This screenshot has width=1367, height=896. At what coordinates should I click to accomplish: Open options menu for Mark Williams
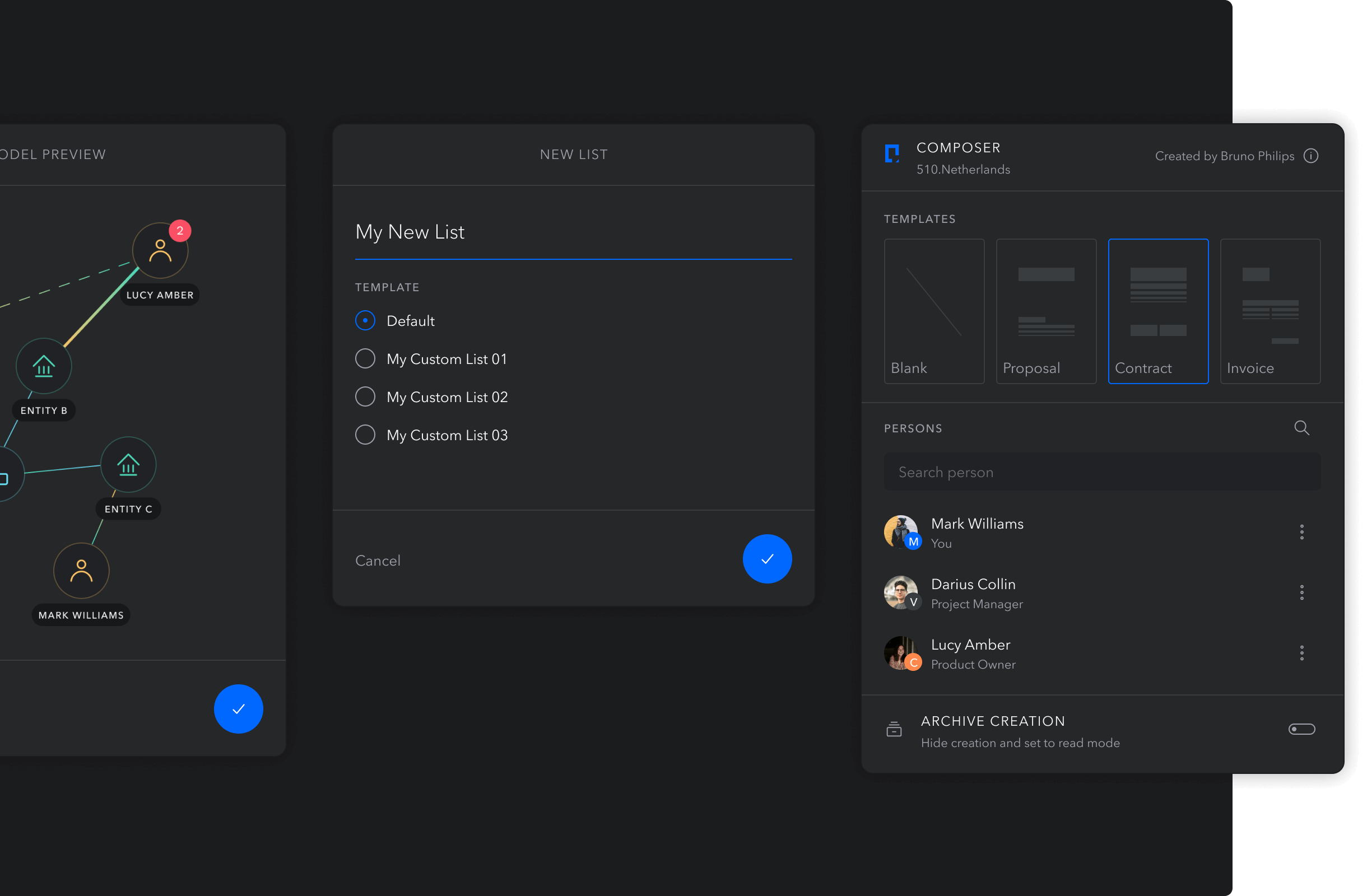(x=1301, y=532)
